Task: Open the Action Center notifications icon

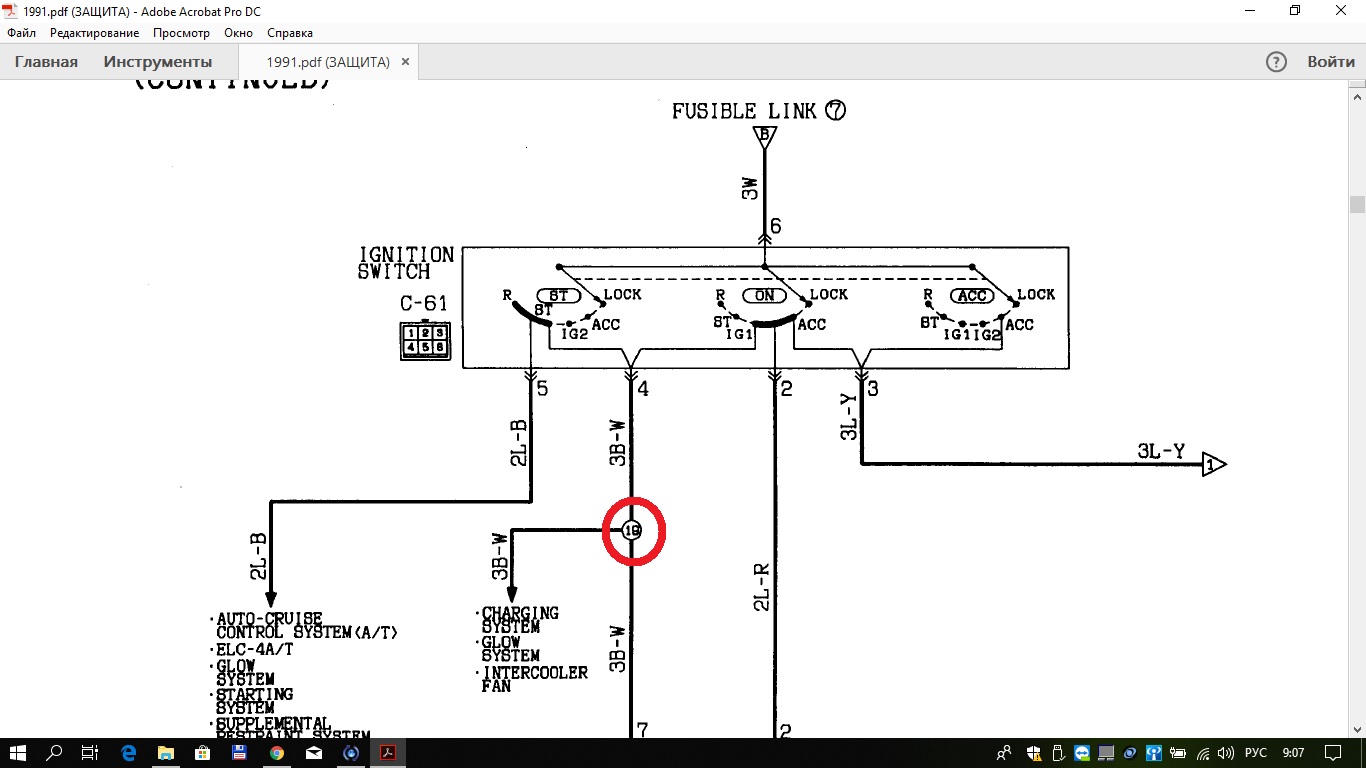Action: tap(1332, 753)
